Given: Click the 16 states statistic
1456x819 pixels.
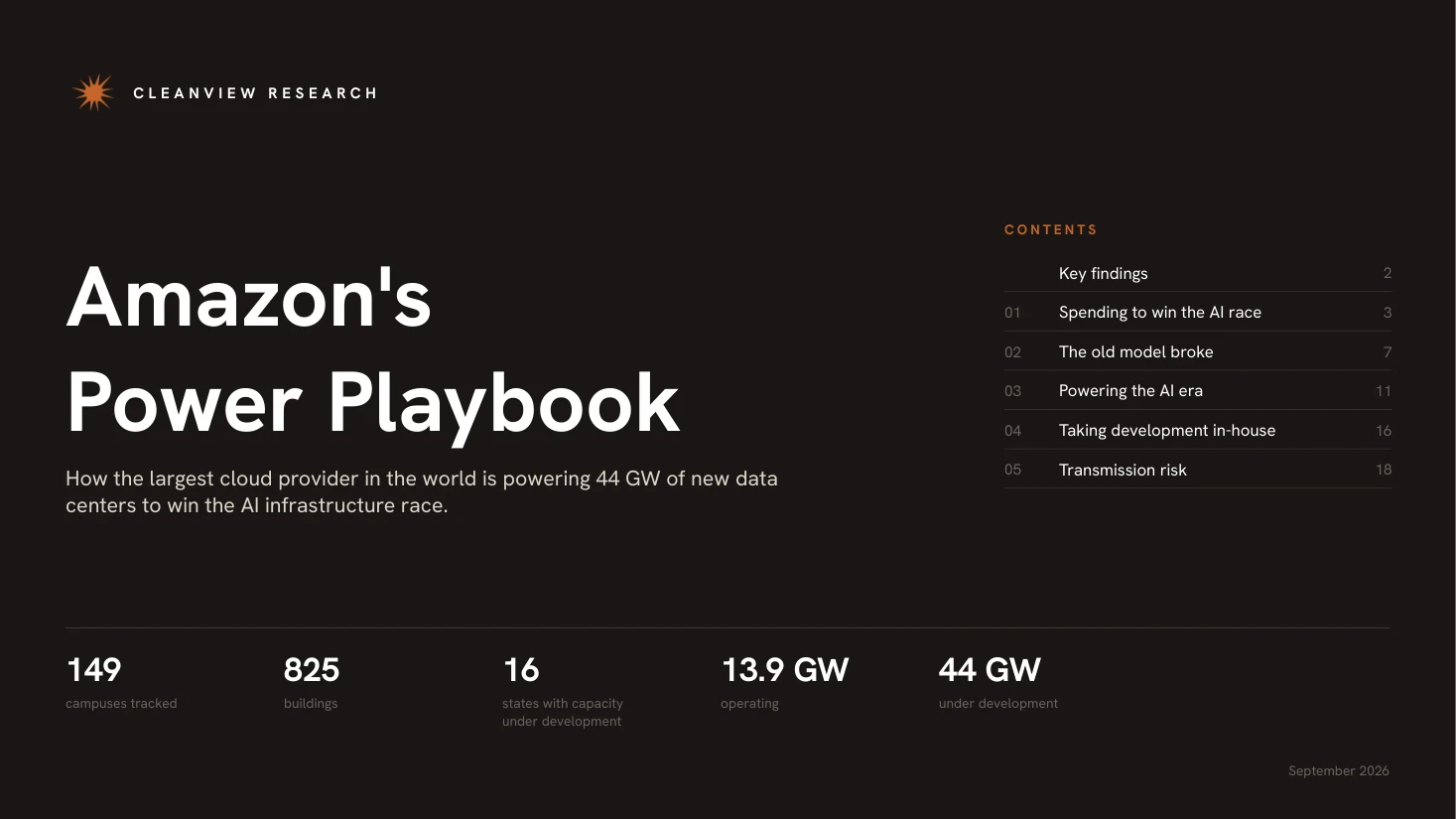Looking at the screenshot, I should click(521, 670).
